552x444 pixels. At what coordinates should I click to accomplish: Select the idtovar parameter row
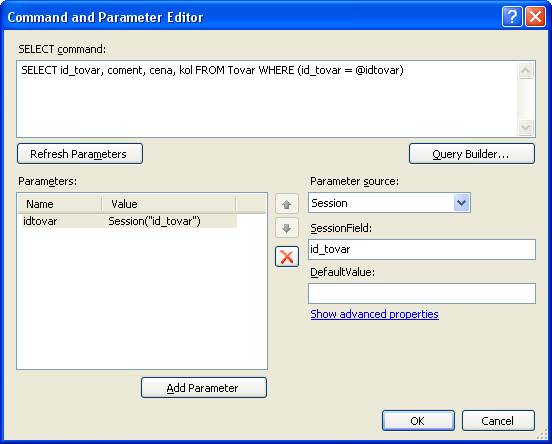[129, 221]
